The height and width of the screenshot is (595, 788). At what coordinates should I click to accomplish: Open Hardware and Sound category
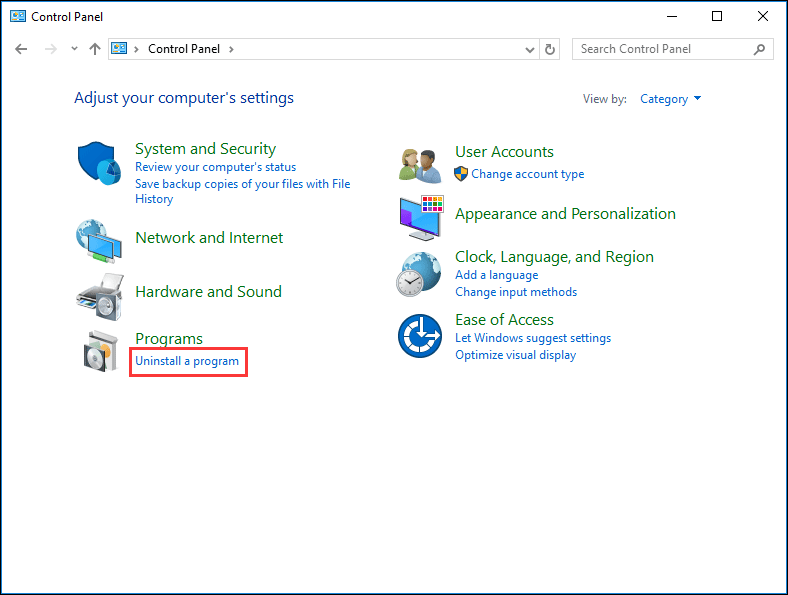(x=209, y=291)
